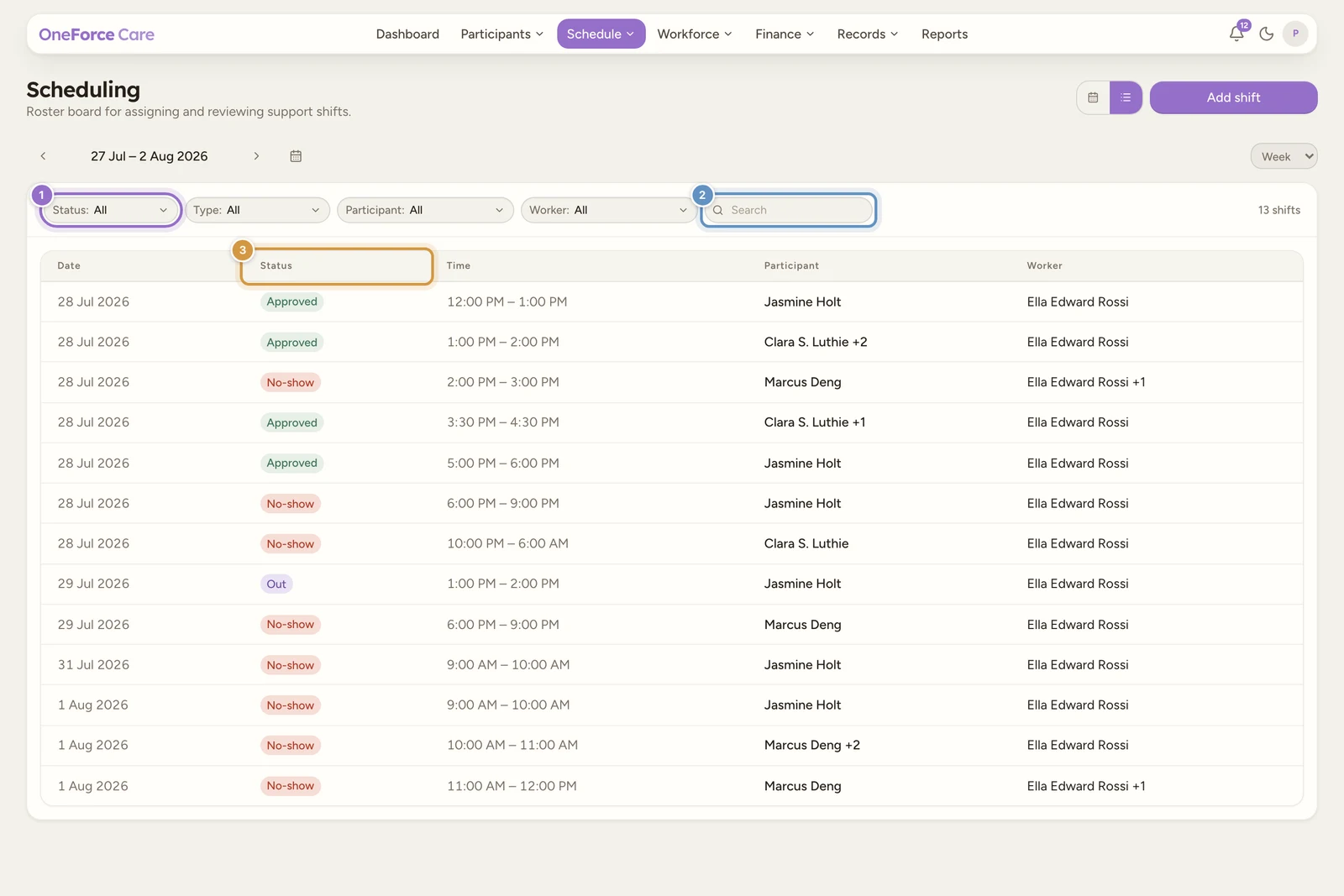Screen dimensions: 1344x896
Task: Click No-show badge on 28 Jul 6:00 PM shift
Action: (291, 504)
